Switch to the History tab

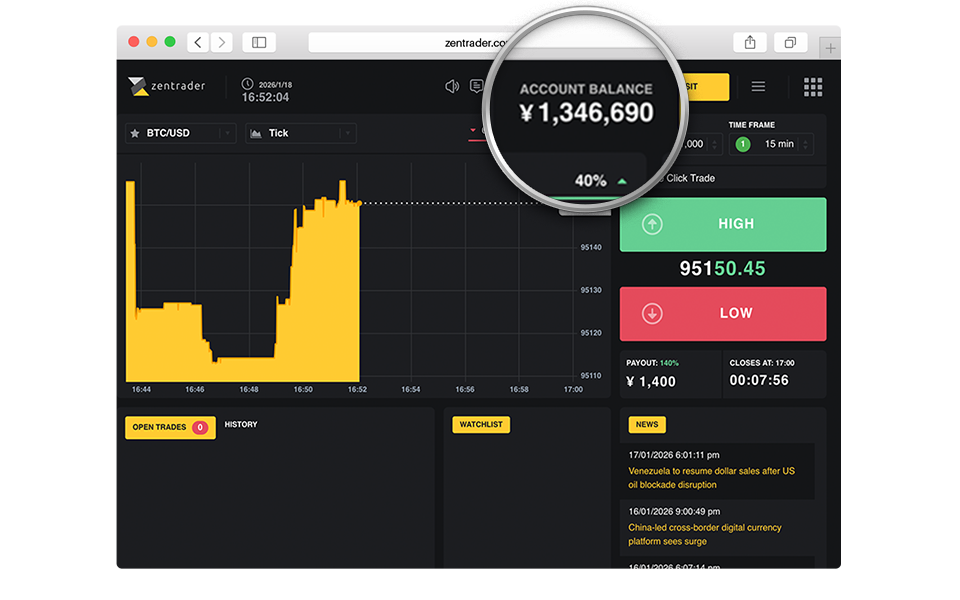pyautogui.click(x=241, y=425)
